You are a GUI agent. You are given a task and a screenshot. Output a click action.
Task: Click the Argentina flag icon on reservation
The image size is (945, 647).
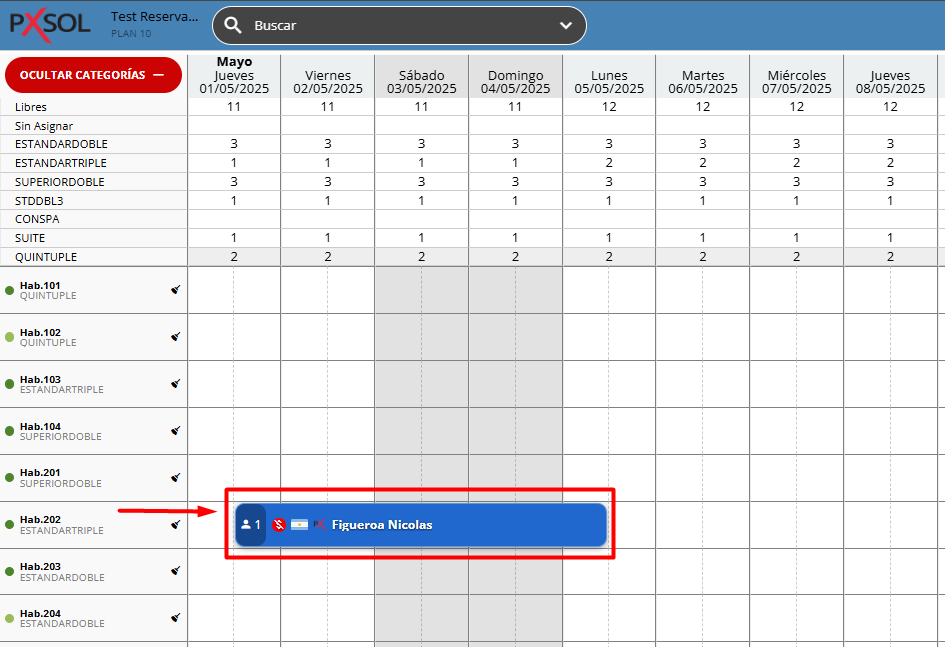pos(299,525)
